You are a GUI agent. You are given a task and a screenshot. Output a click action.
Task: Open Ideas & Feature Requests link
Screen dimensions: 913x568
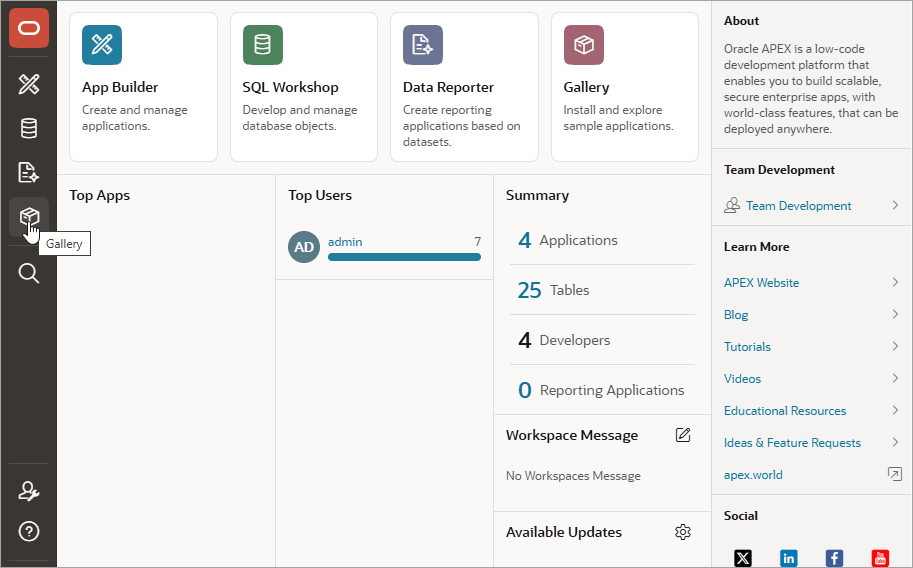pos(792,443)
